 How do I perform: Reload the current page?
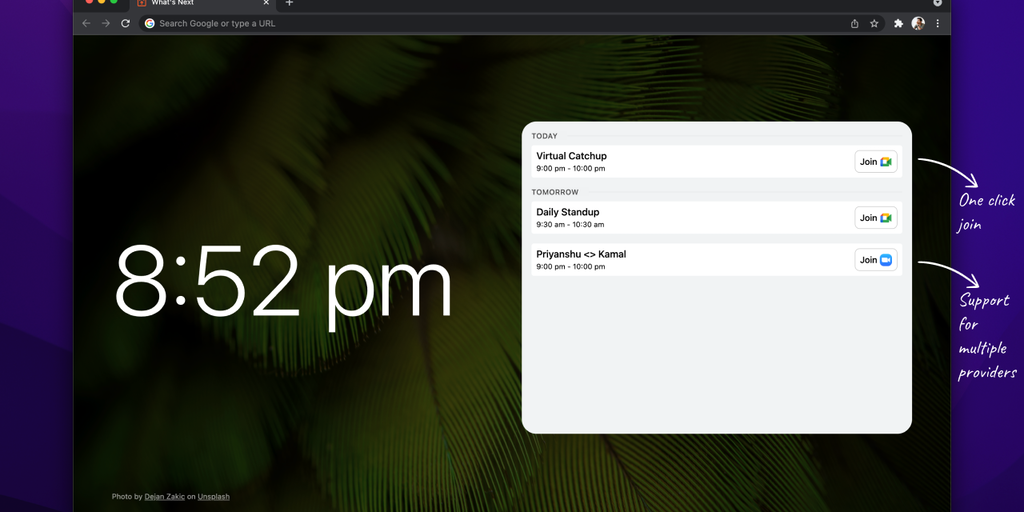click(125, 23)
